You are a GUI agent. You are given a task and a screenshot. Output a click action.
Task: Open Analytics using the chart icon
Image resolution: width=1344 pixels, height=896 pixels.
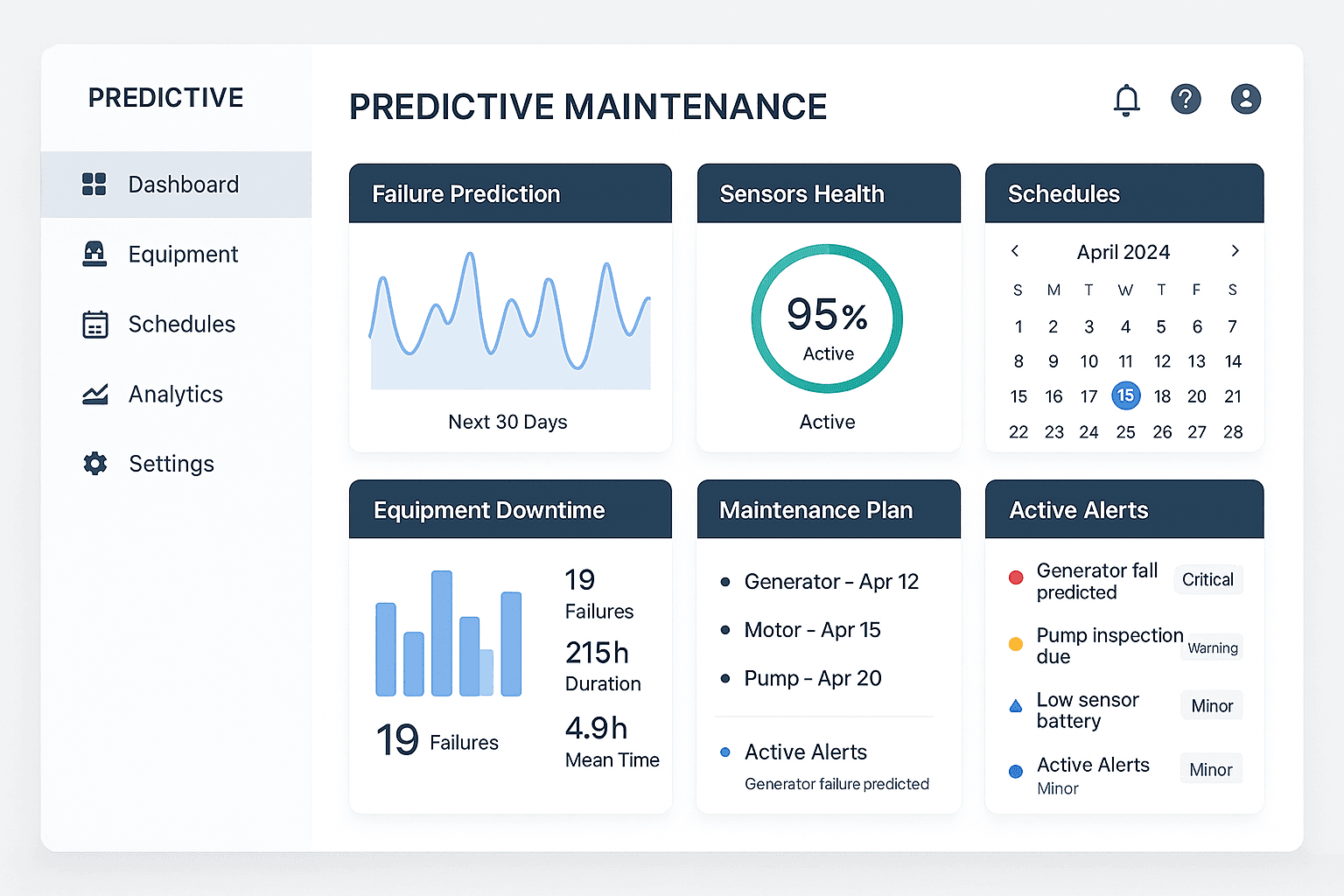[94, 394]
